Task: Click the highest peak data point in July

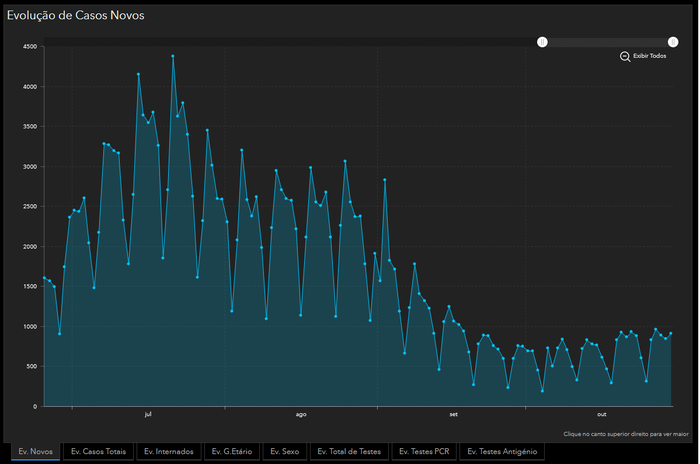Action: [172, 57]
